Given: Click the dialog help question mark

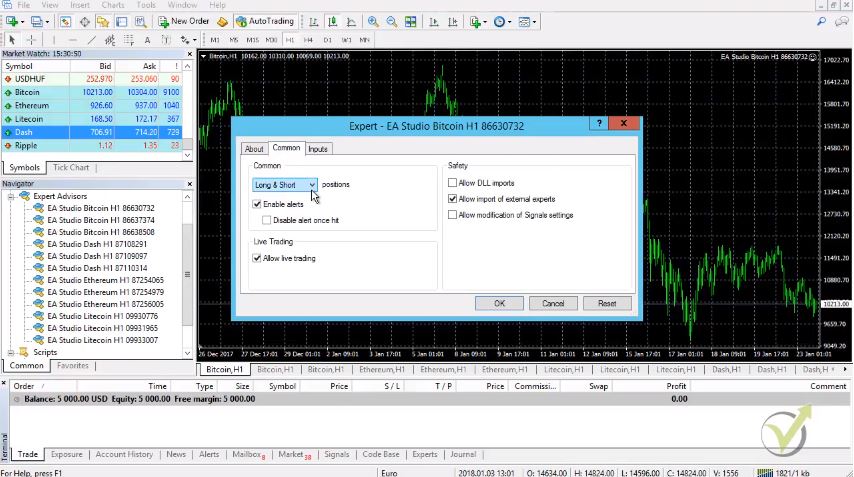Looking at the screenshot, I should coord(598,125).
